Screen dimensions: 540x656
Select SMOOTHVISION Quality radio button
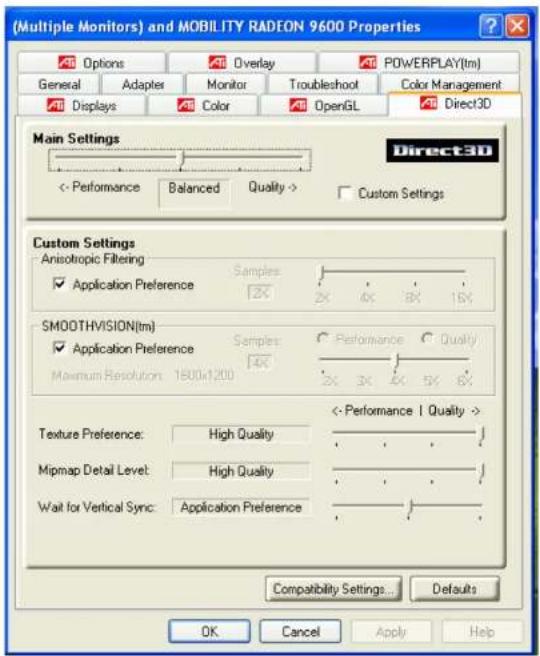(427, 338)
